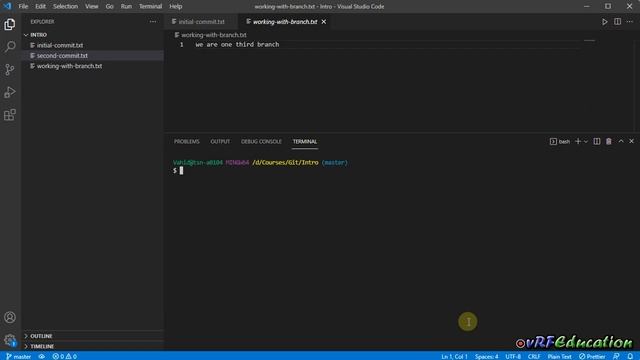Open the Edit menu
The image size is (640, 360).
pos(40,6)
